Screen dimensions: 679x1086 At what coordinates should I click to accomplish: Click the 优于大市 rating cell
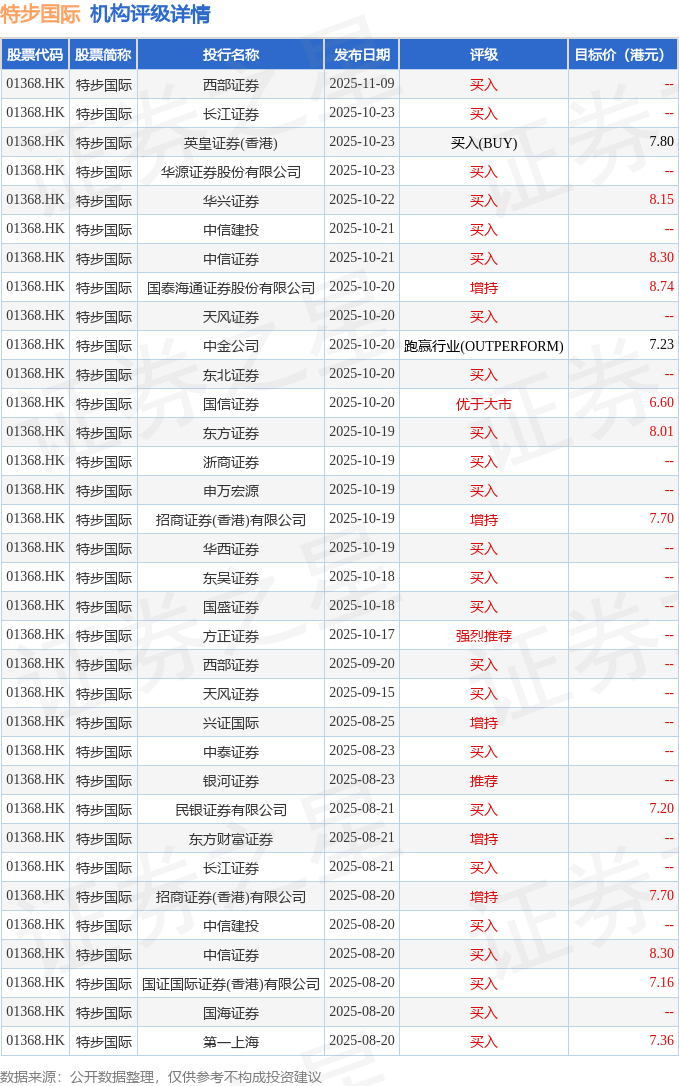pyautogui.click(x=484, y=404)
